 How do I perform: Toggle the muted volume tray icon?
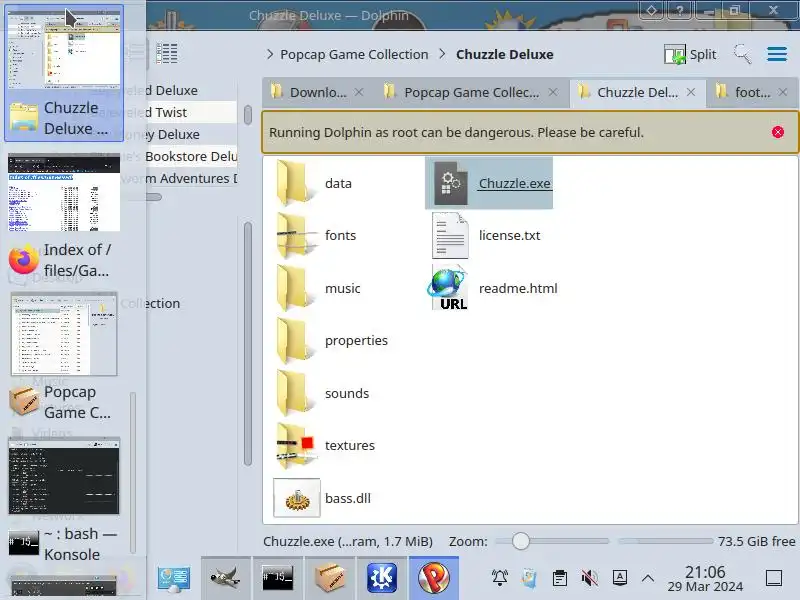point(589,578)
